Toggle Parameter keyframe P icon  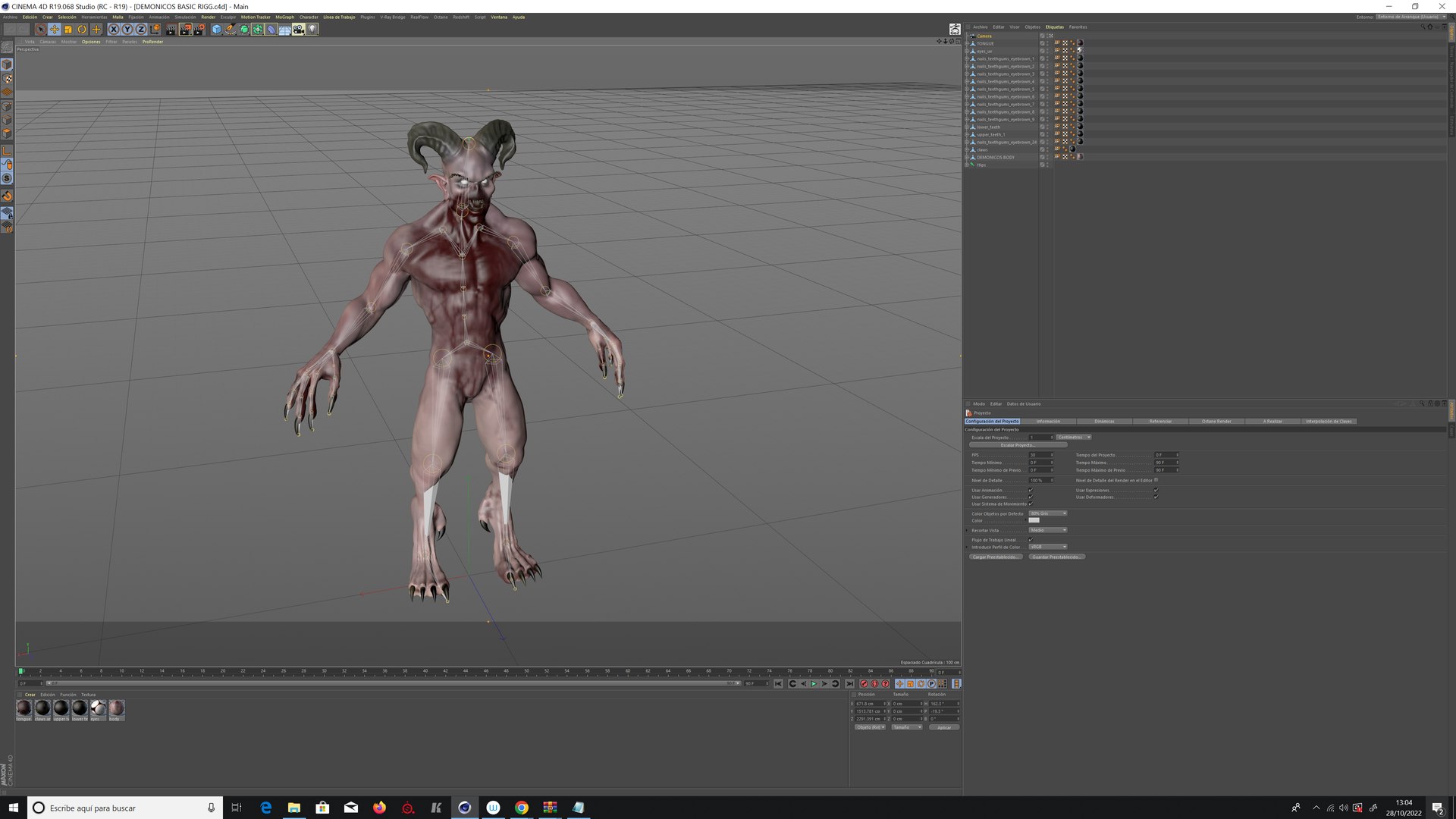point(931,684)
